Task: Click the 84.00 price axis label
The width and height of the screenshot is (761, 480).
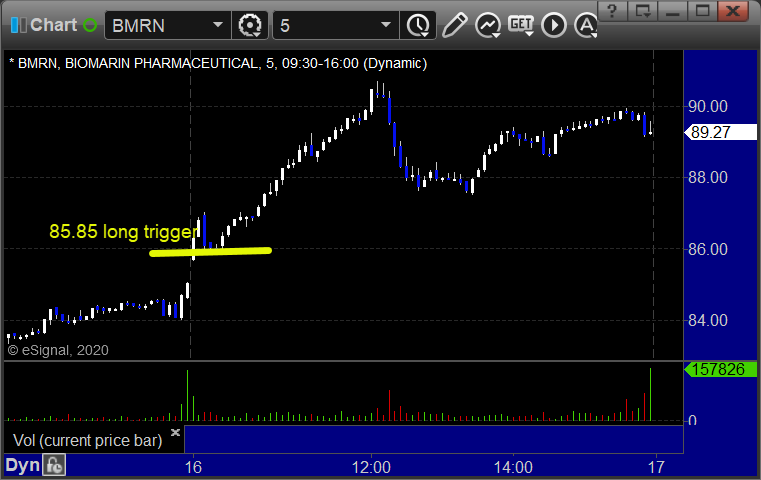Action: point(708,320)
